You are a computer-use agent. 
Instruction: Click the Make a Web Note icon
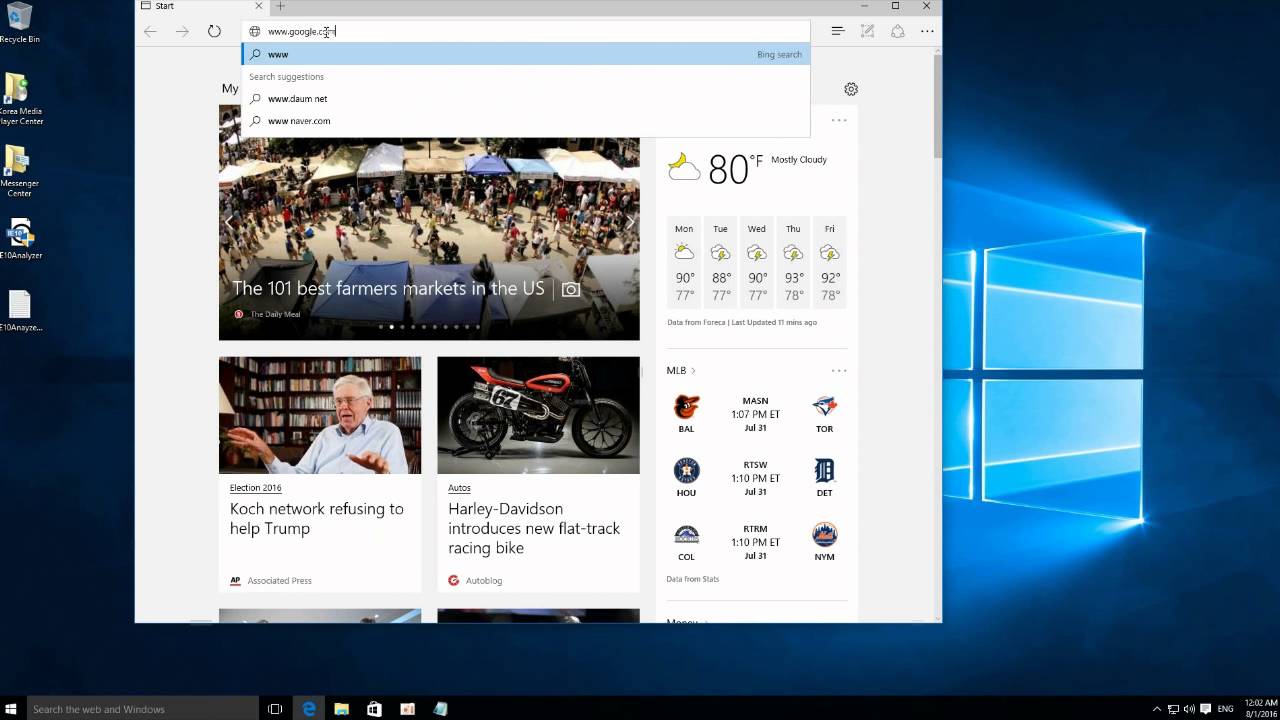click(x=868, y=31)
